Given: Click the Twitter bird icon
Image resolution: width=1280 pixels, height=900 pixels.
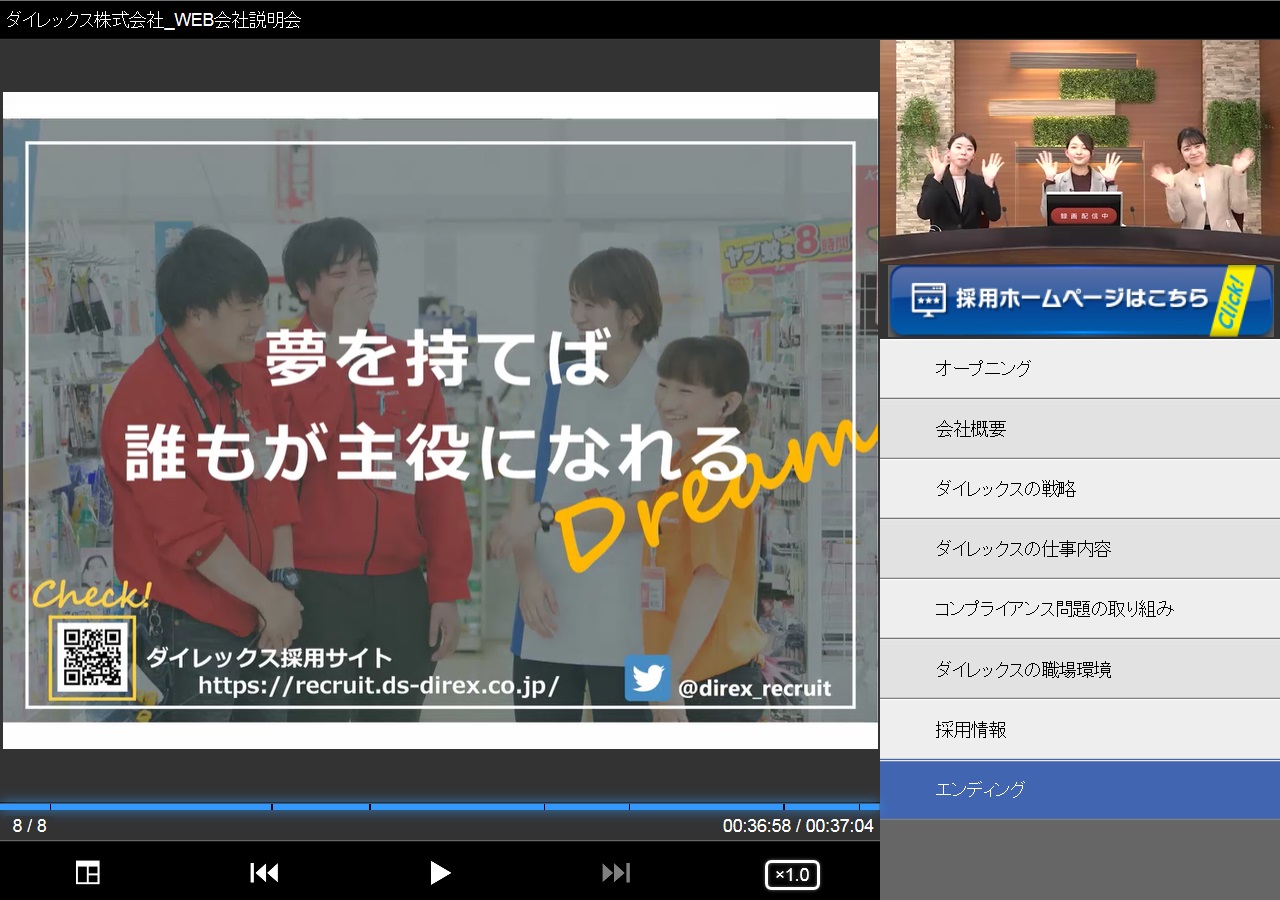Looking at the screenshot, I should point(648,678).
